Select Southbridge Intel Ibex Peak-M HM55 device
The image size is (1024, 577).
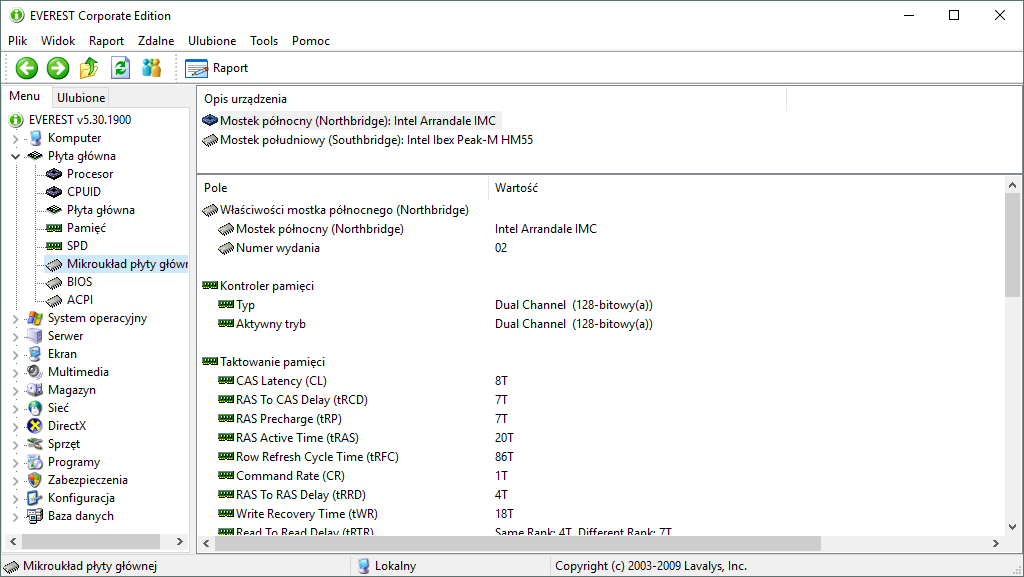pyautogui.click(x=376, y=140)
